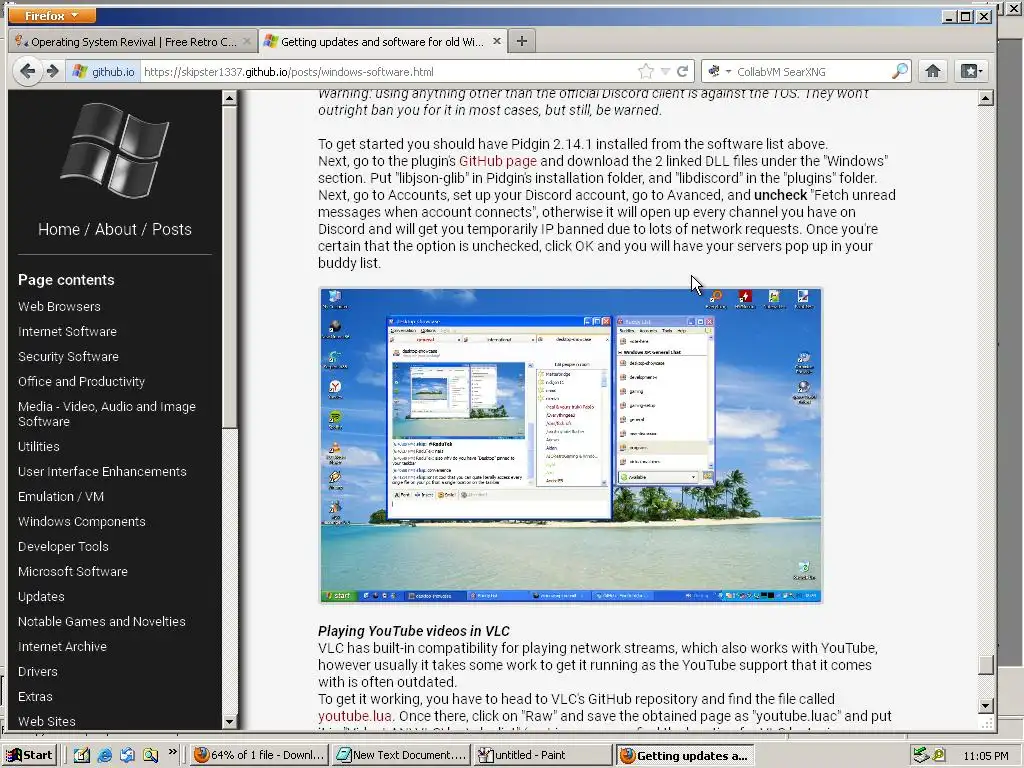Close the Getting updates tab
1024x768 pixels.
pos(496,41)
